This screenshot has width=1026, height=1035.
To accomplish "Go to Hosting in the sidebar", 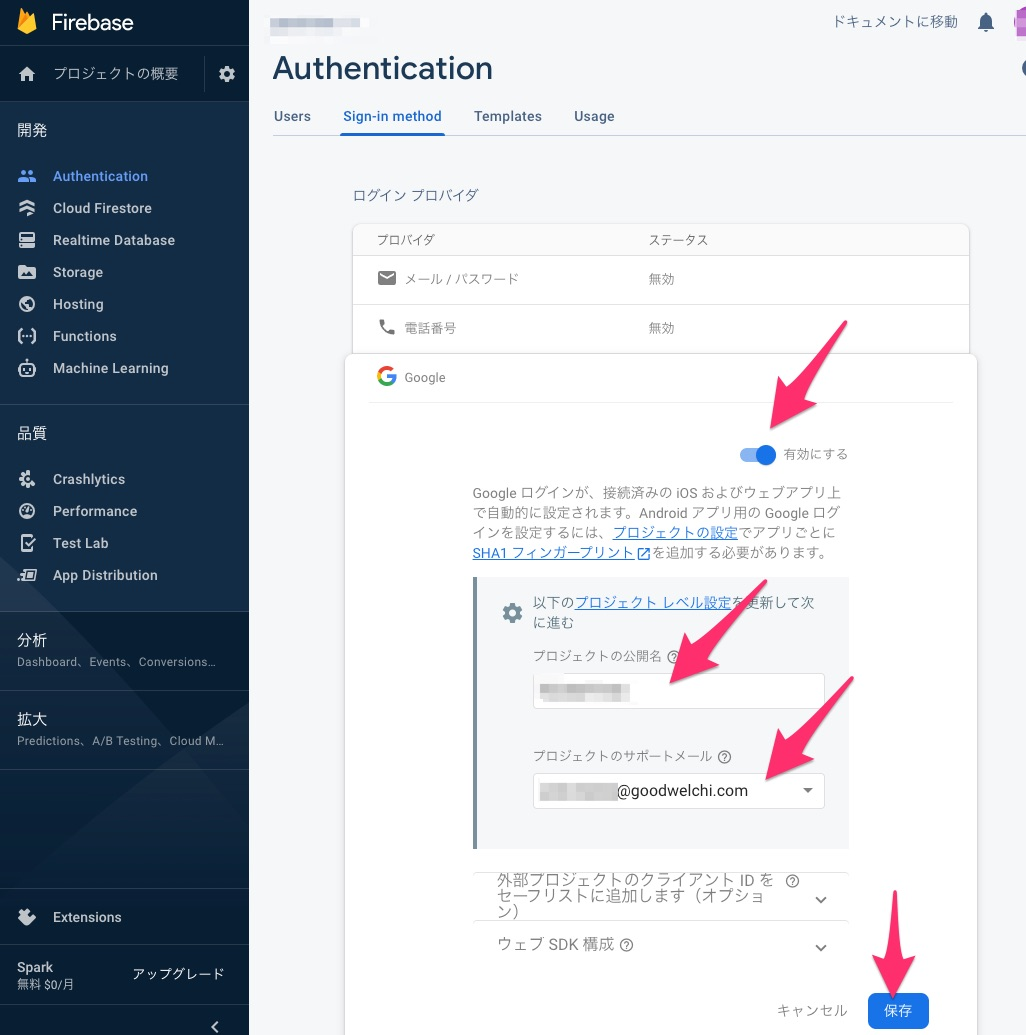I will (78, 304).
